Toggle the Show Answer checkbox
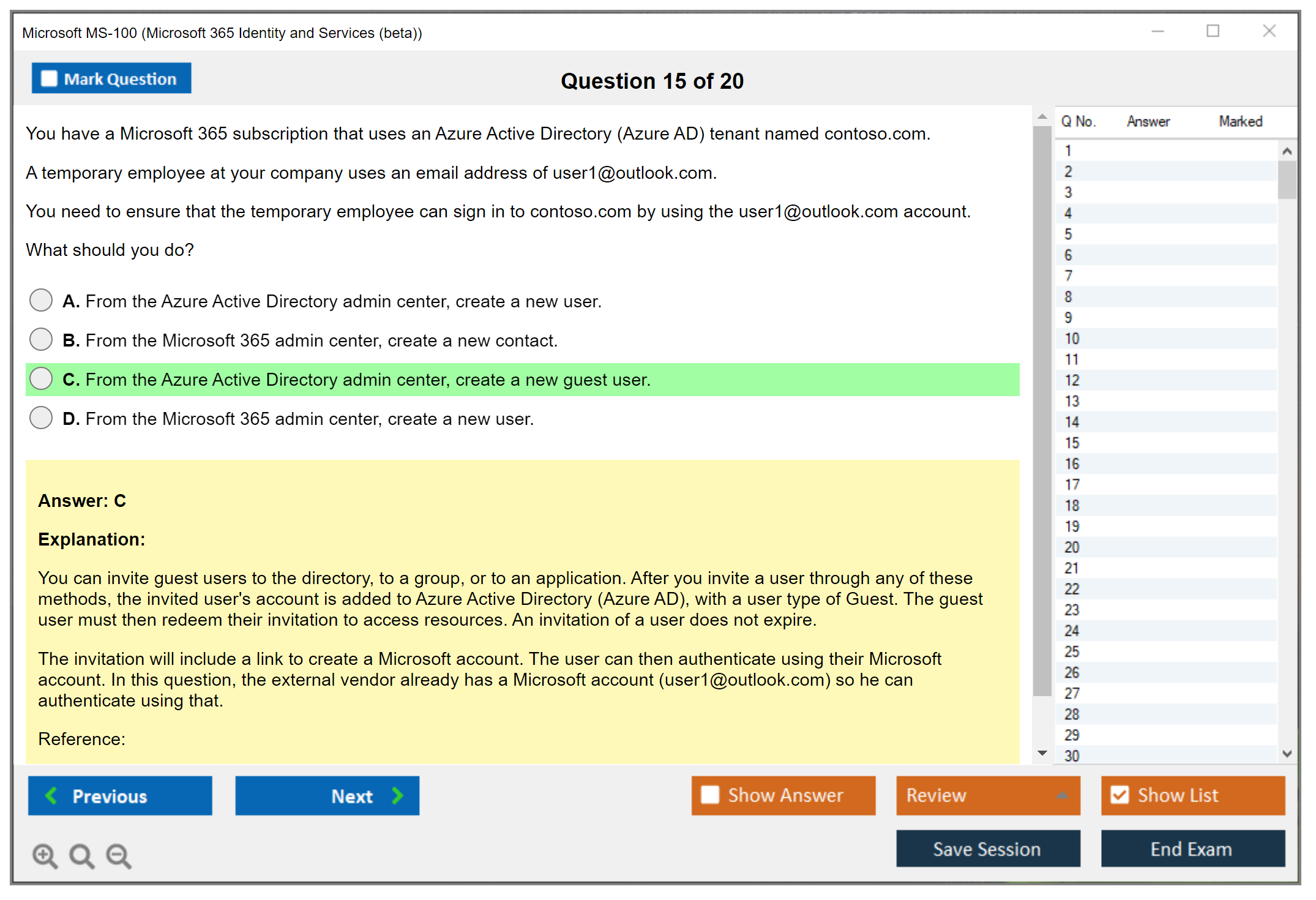This screenshot has height=900, width=1316. [710, 795]
